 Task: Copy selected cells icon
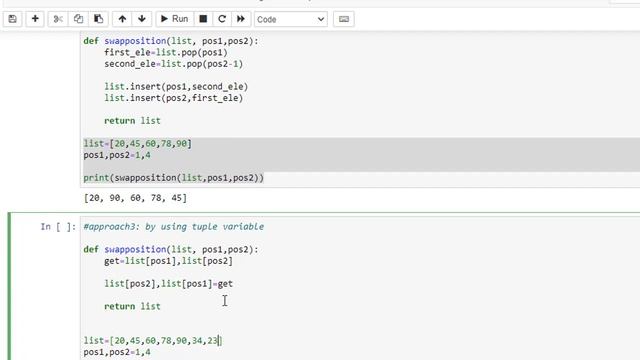78,19
